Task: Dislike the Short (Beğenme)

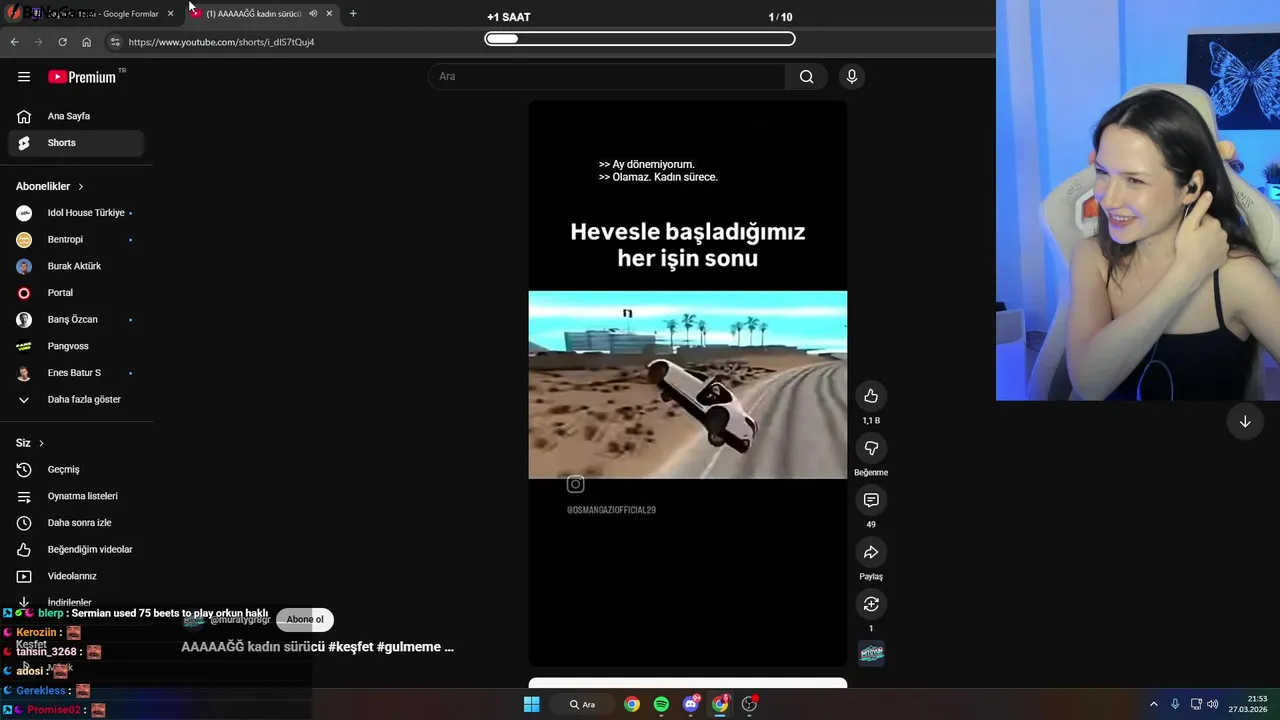Action: click(871, 448)
